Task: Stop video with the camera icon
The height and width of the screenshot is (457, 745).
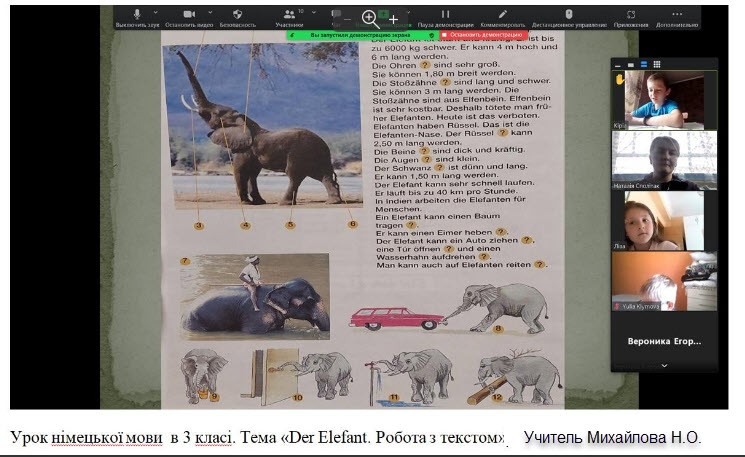Action: [x=186, y=15]
